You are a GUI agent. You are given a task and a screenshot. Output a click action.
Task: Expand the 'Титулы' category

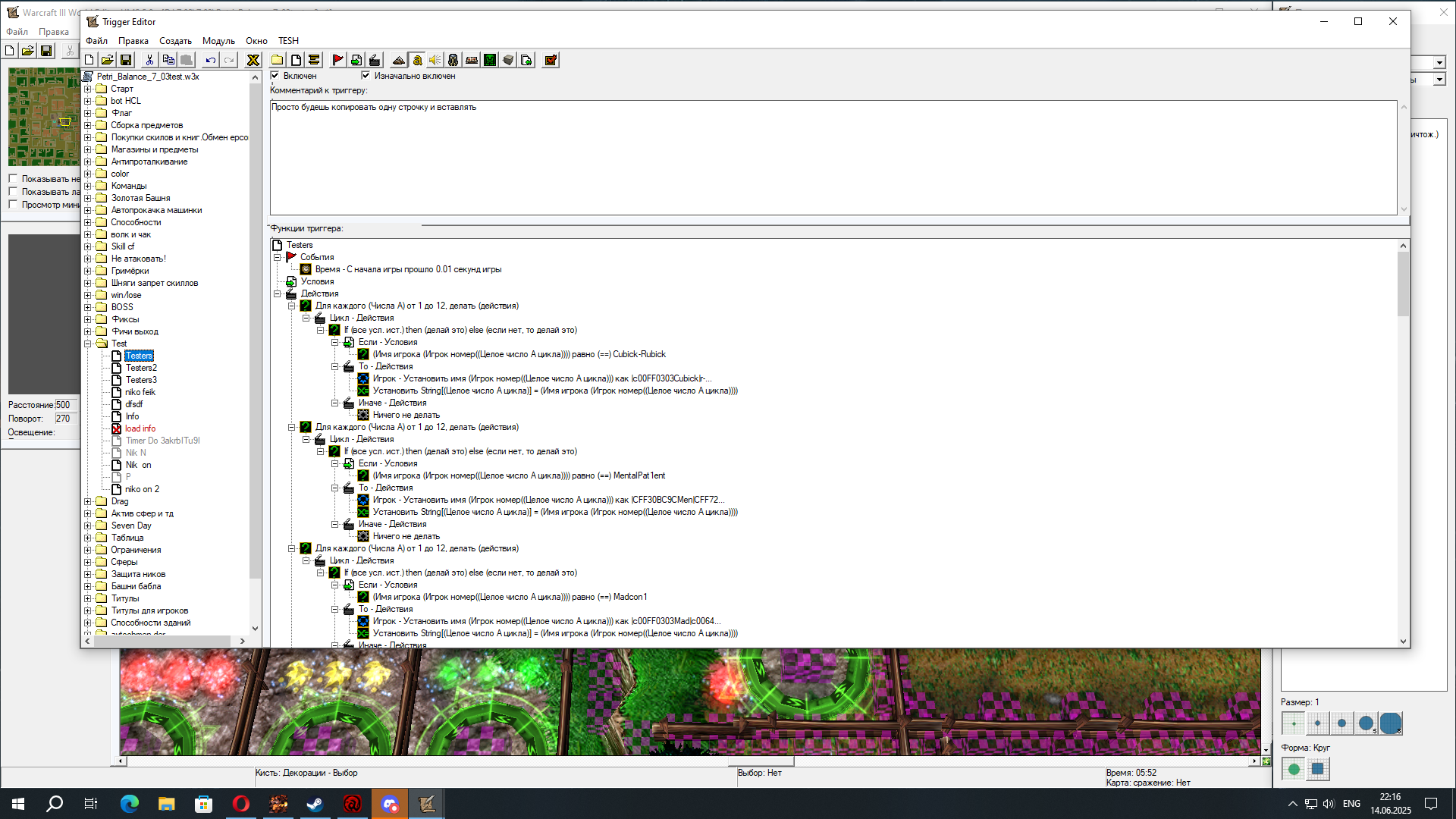88,598
